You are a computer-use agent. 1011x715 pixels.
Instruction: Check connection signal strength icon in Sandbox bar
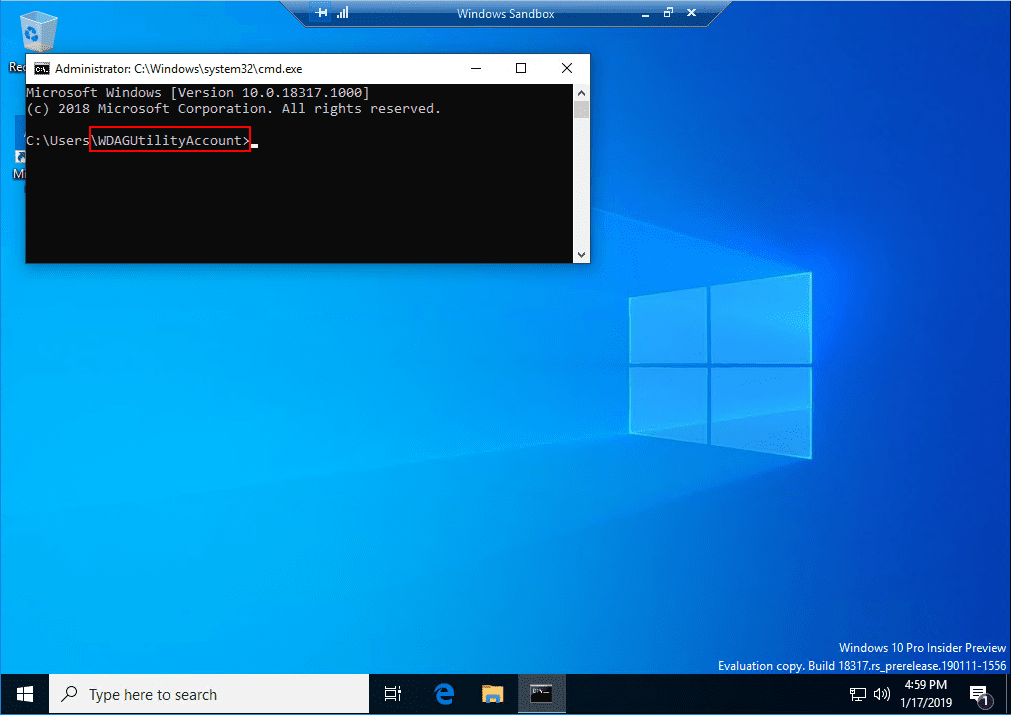342,13
